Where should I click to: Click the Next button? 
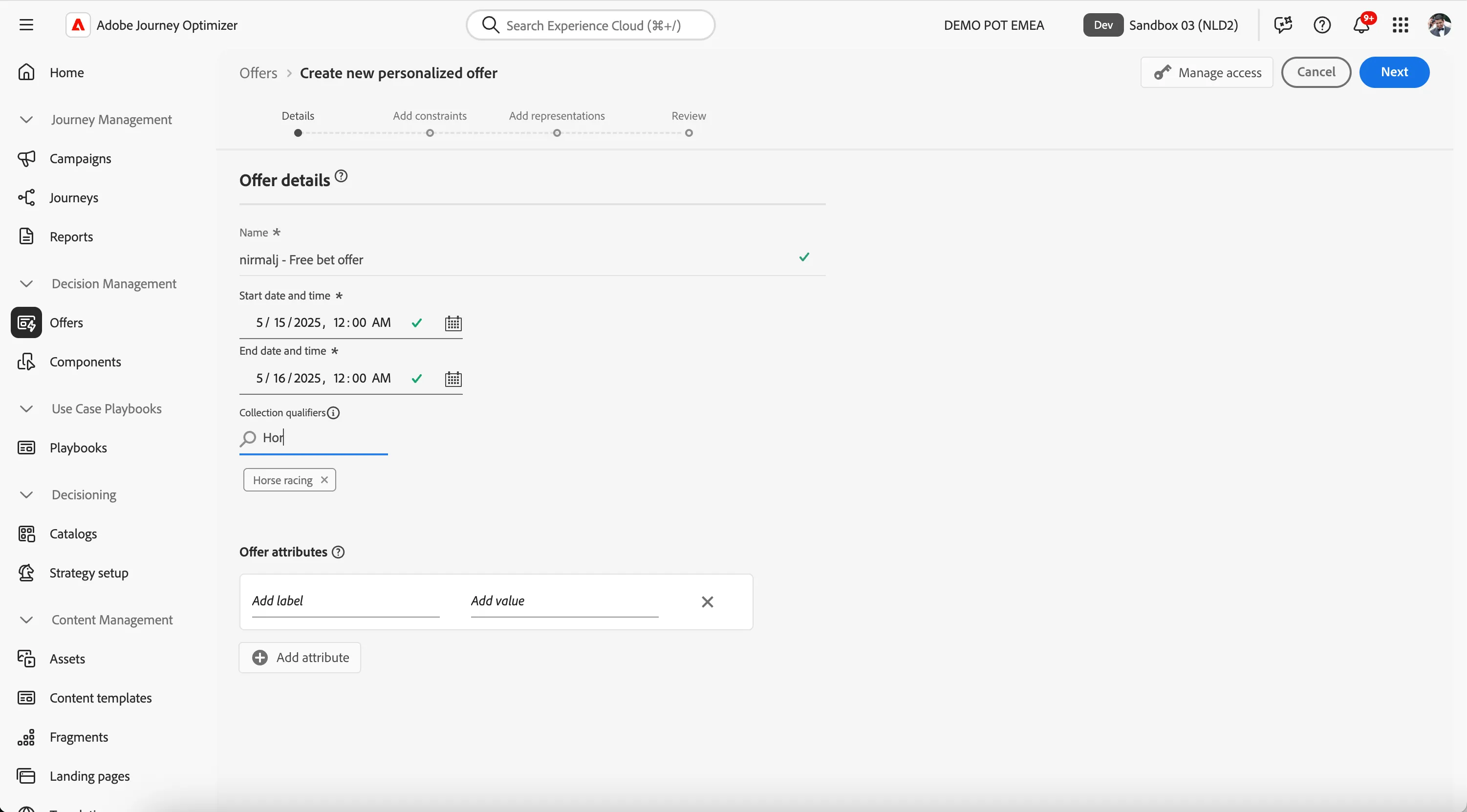point(1394,72)
